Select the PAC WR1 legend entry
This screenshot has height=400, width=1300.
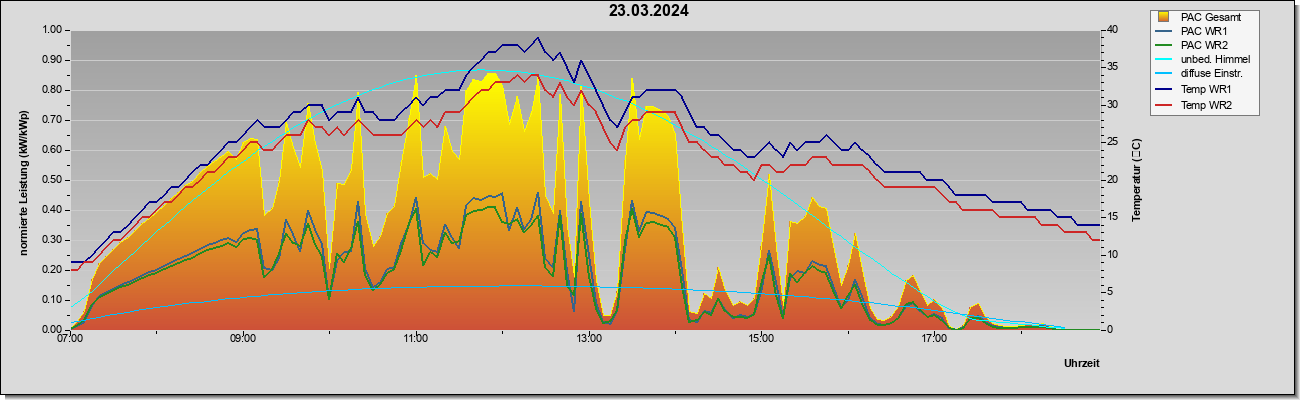1204,31
